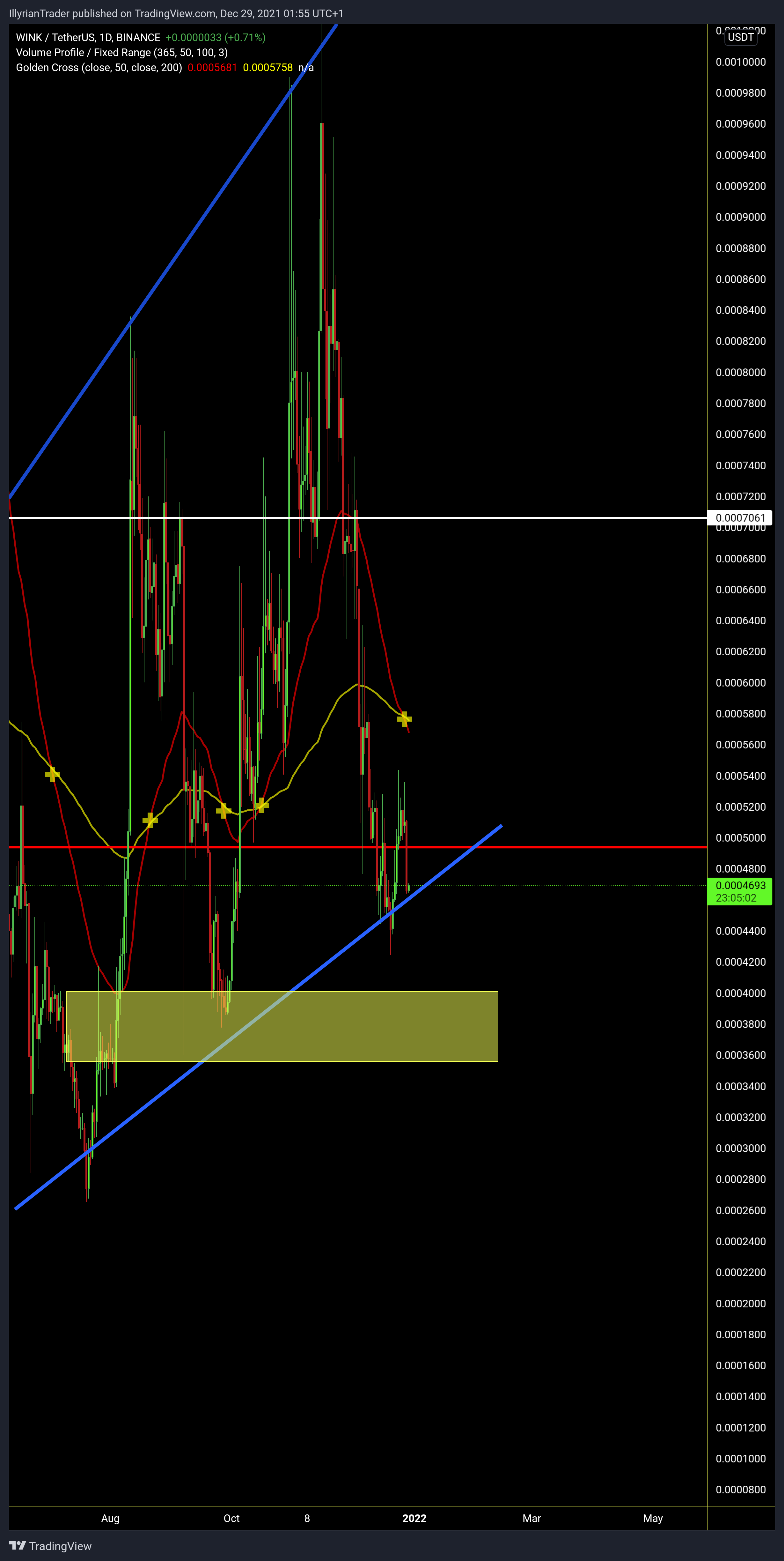Viewport: 784px width, 1561px height.
Task: Click the 0.0004000 price axis label
Action: [x=740, y=993]
